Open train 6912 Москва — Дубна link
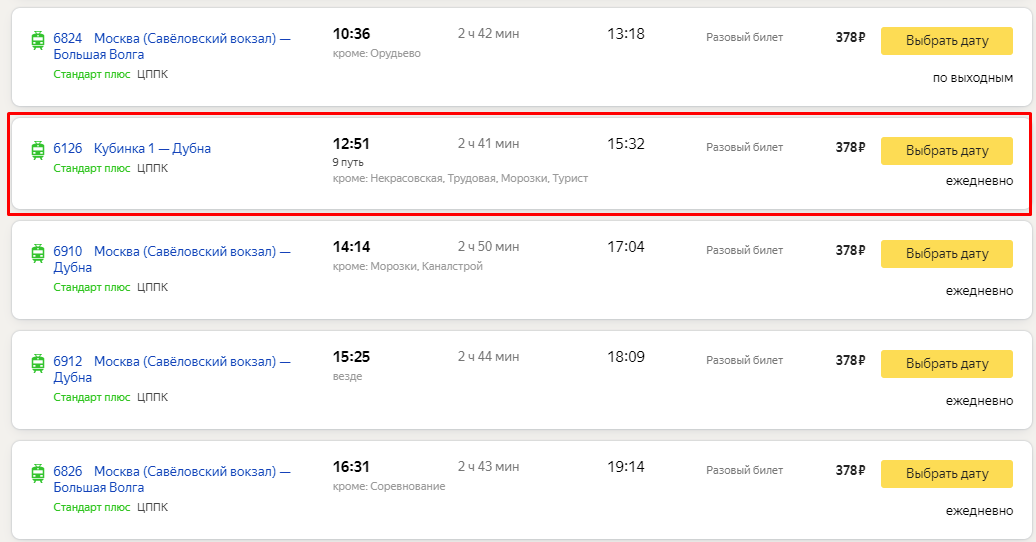 coord(172,369)
